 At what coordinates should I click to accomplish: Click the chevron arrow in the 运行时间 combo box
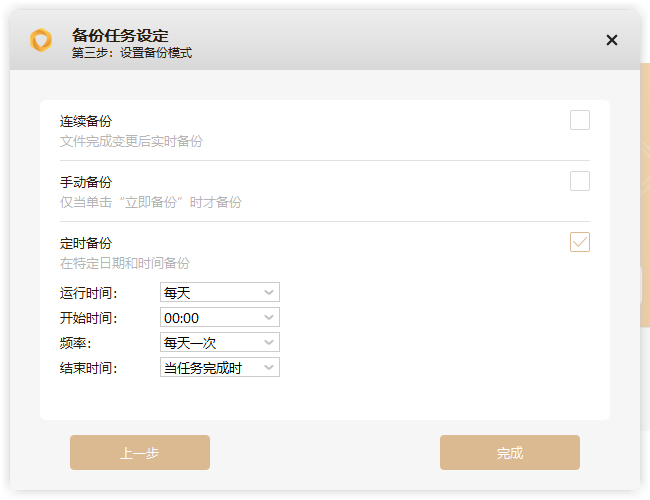point(269,293)
